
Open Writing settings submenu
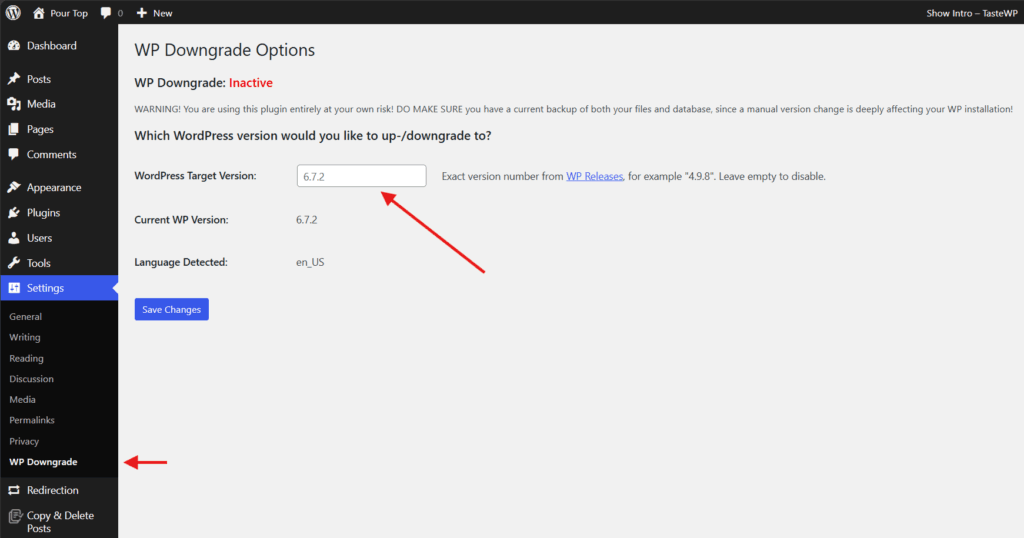click(x=25, y=338)
